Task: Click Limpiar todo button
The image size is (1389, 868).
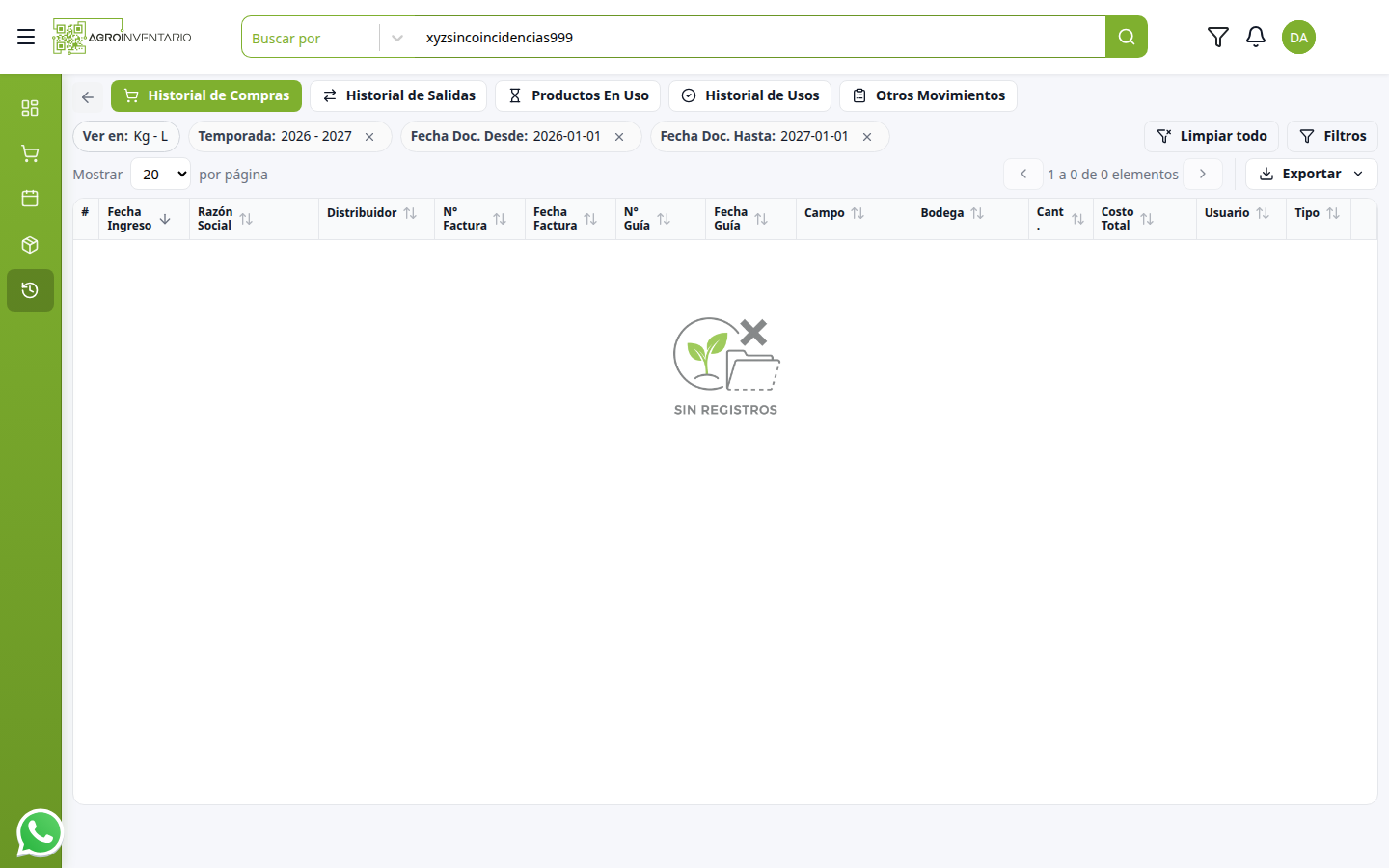Action: click(1212, 136)
